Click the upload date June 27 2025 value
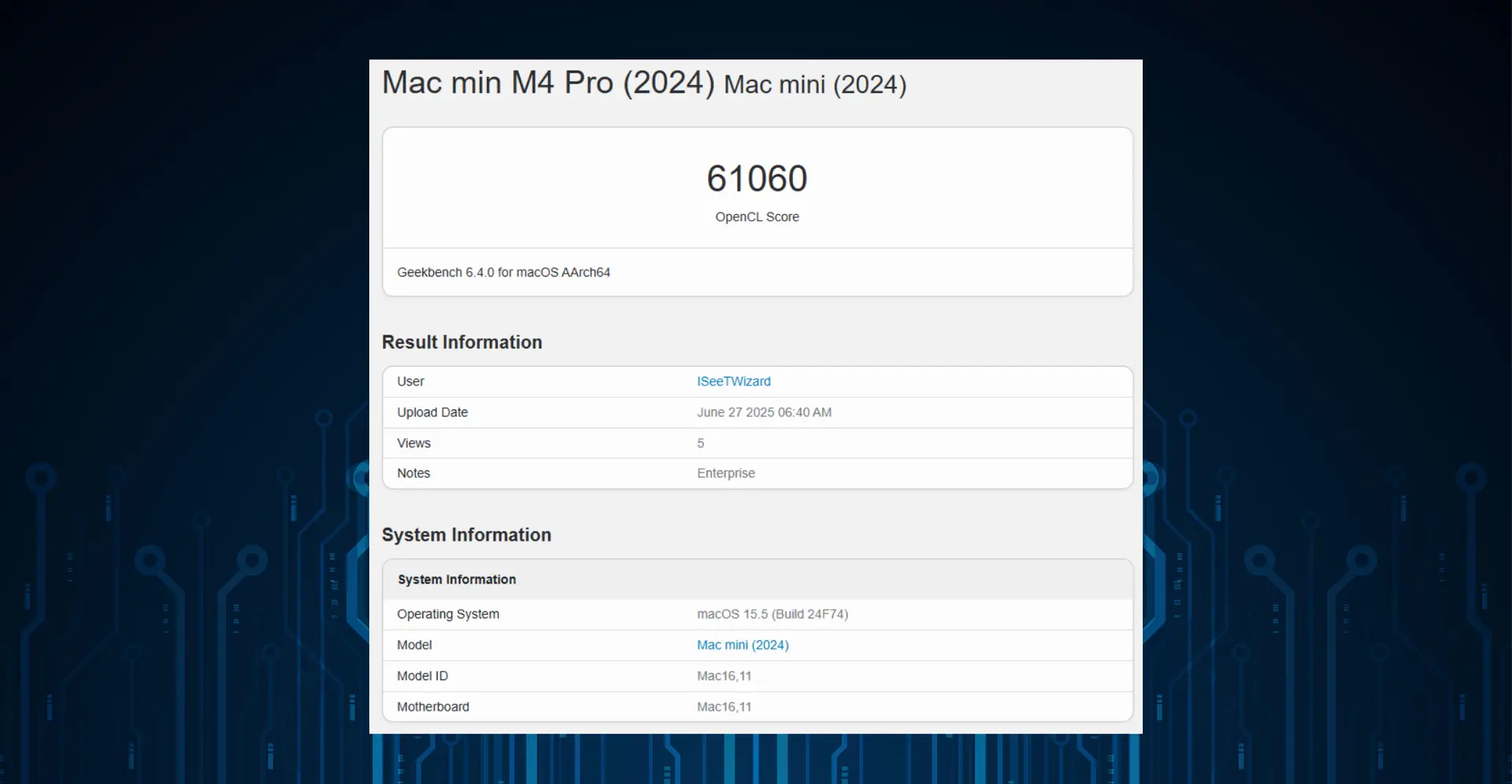Viewport: 1512px width, 784px height. point(763,412)
